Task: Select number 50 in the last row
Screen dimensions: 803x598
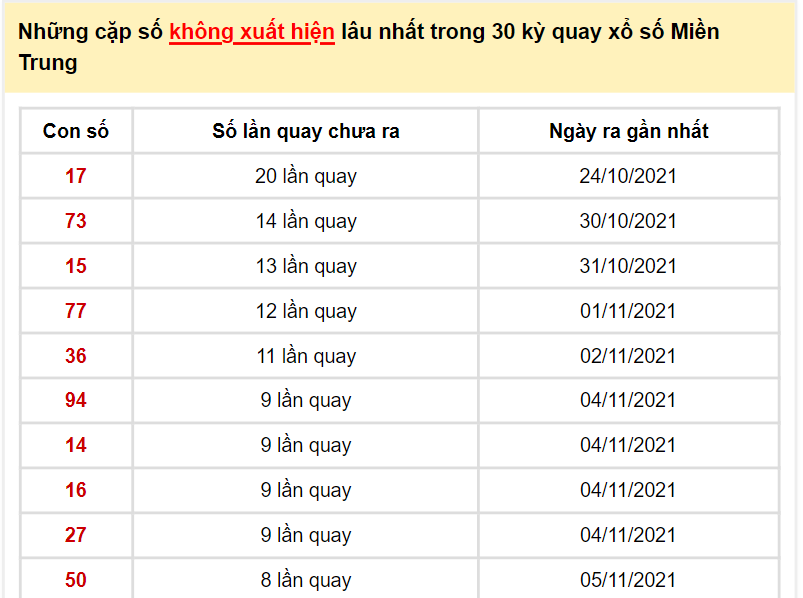Action: pos(76,580)
